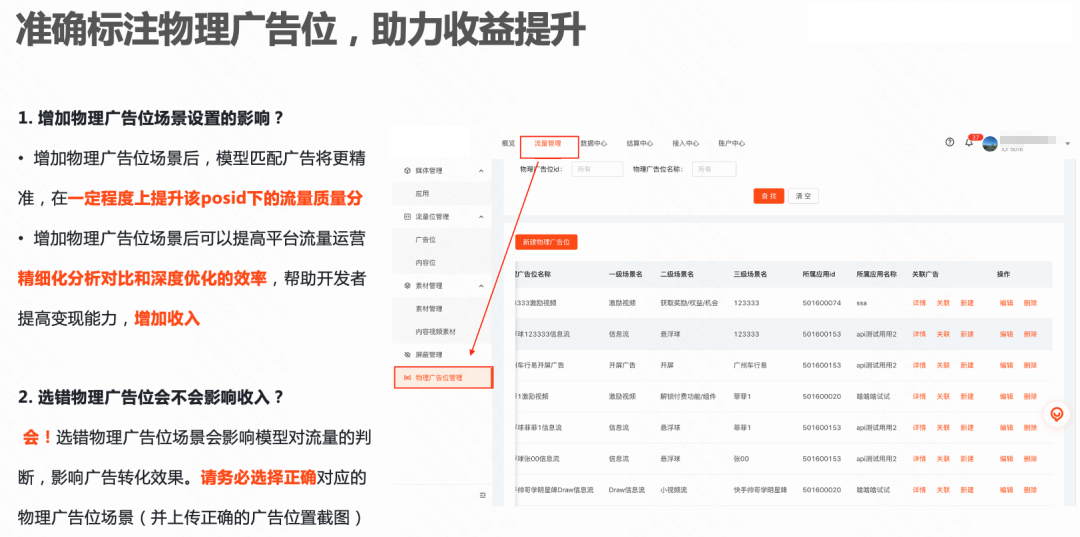Click the 广州车行易 scene name cell
Screen dimensions: 1080x537
751,365
